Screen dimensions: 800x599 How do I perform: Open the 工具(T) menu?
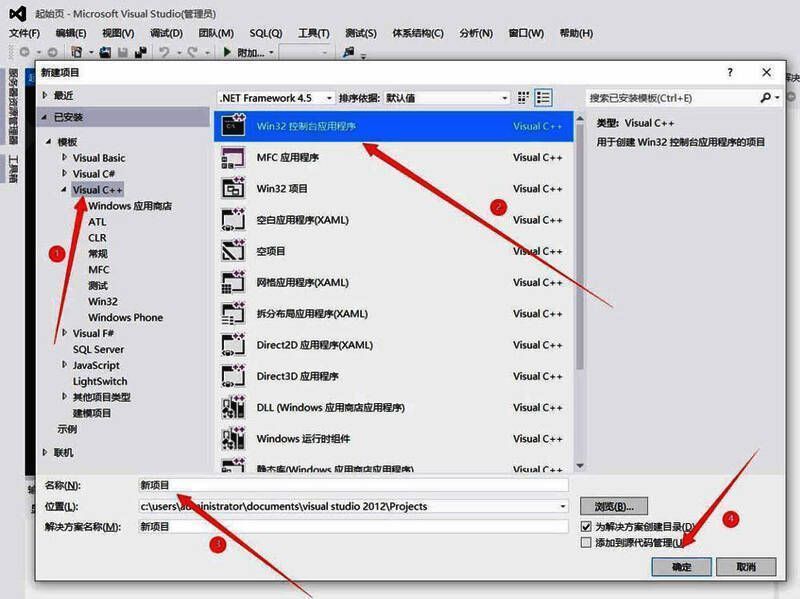tap(315, 32)
